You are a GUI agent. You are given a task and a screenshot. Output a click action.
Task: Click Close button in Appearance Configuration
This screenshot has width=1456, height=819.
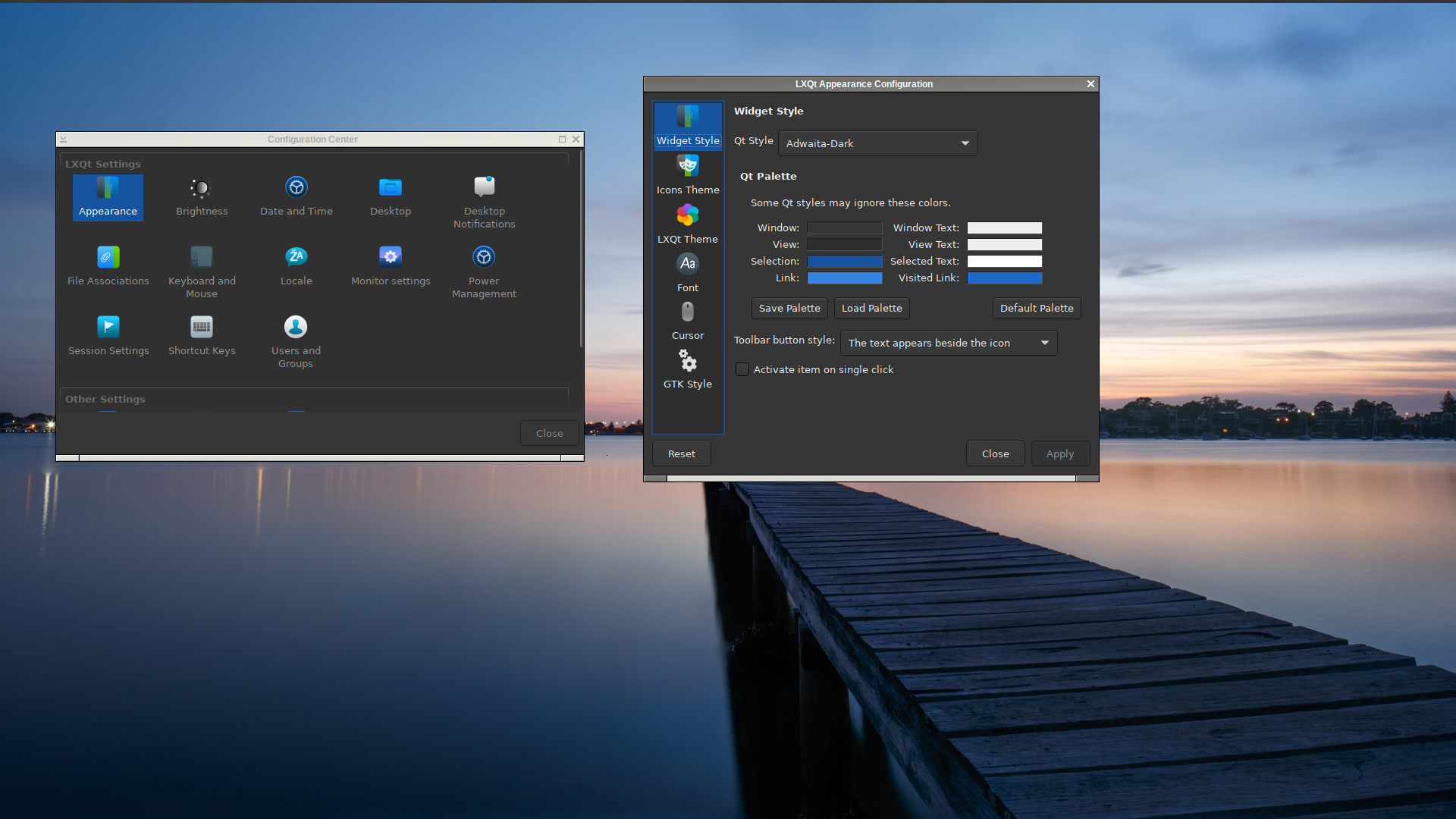click(996, 453)
